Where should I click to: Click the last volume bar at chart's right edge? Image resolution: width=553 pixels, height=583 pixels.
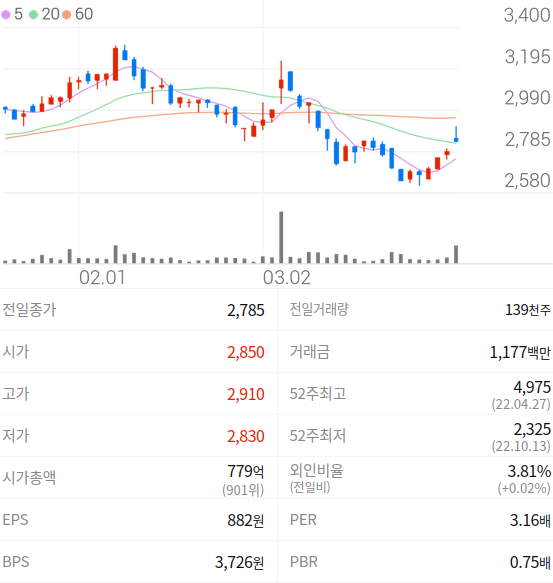coord(456,254)
